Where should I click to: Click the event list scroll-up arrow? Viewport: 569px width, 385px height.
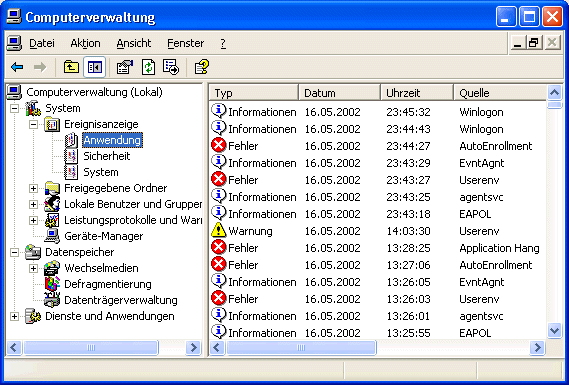(554, 93)
